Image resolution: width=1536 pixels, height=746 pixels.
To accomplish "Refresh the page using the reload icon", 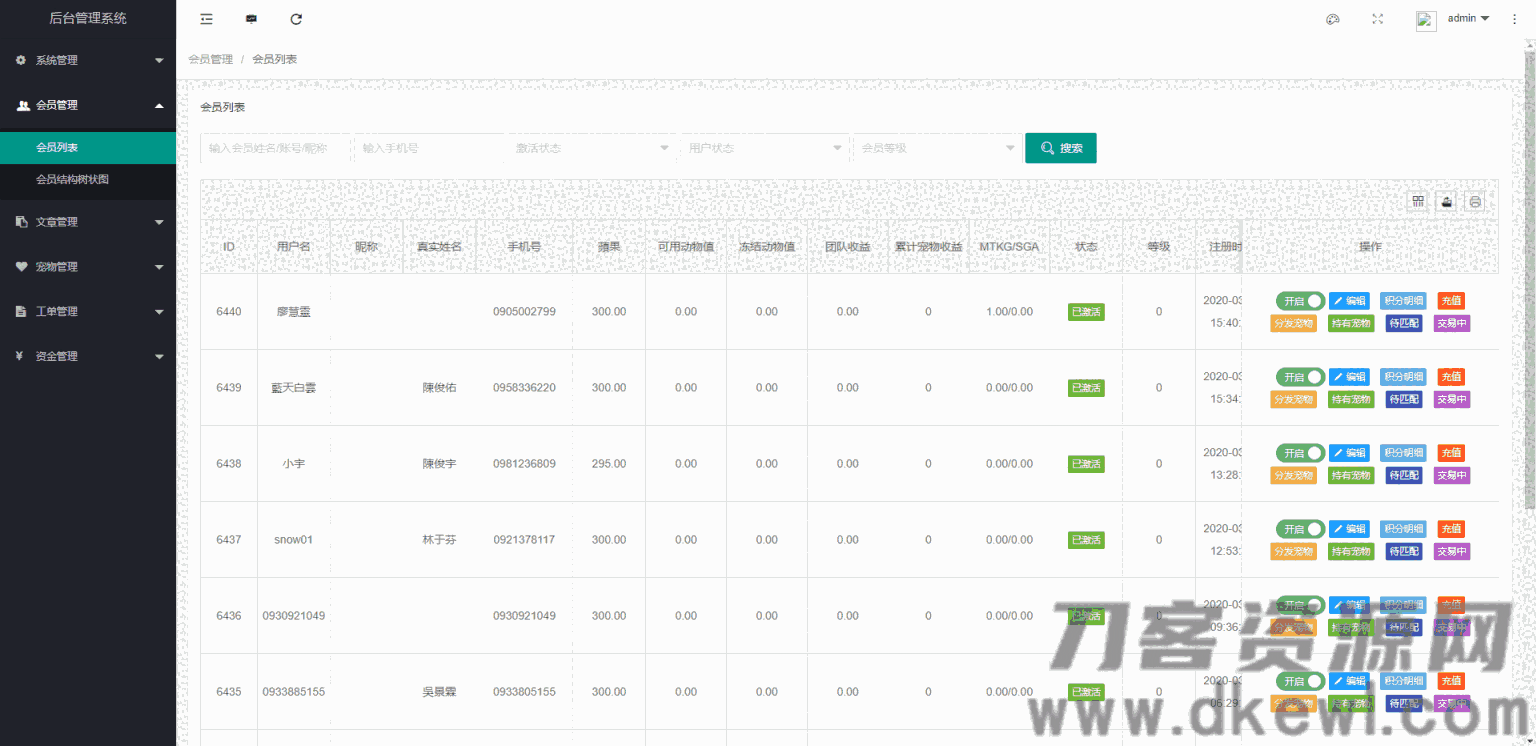I will click(295, 18).
